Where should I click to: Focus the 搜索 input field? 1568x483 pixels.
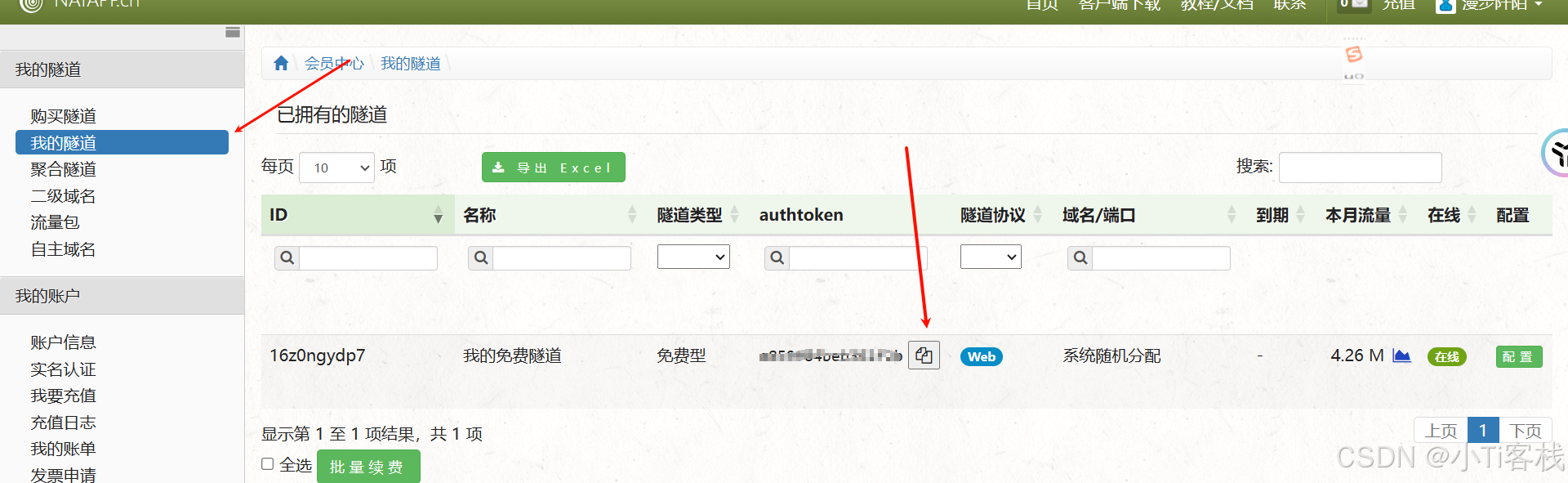pos(1361,168)
